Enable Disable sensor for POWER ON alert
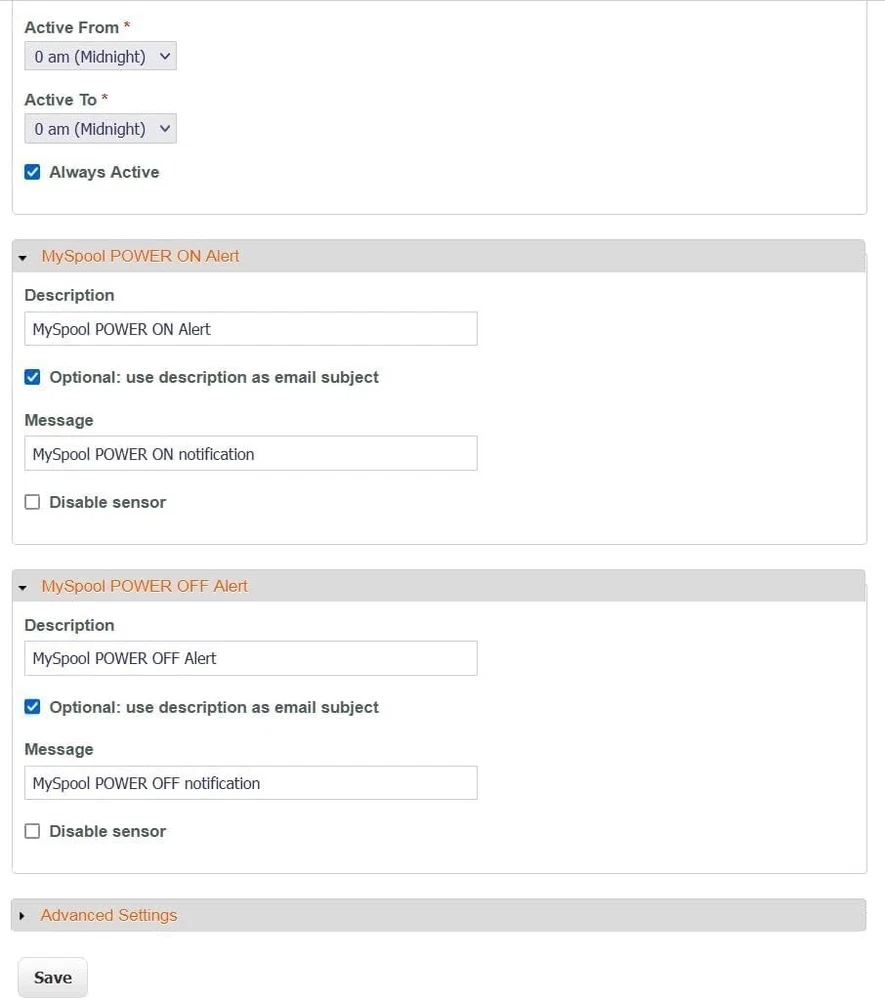885x1000 pixels. [x=32, y=502]
